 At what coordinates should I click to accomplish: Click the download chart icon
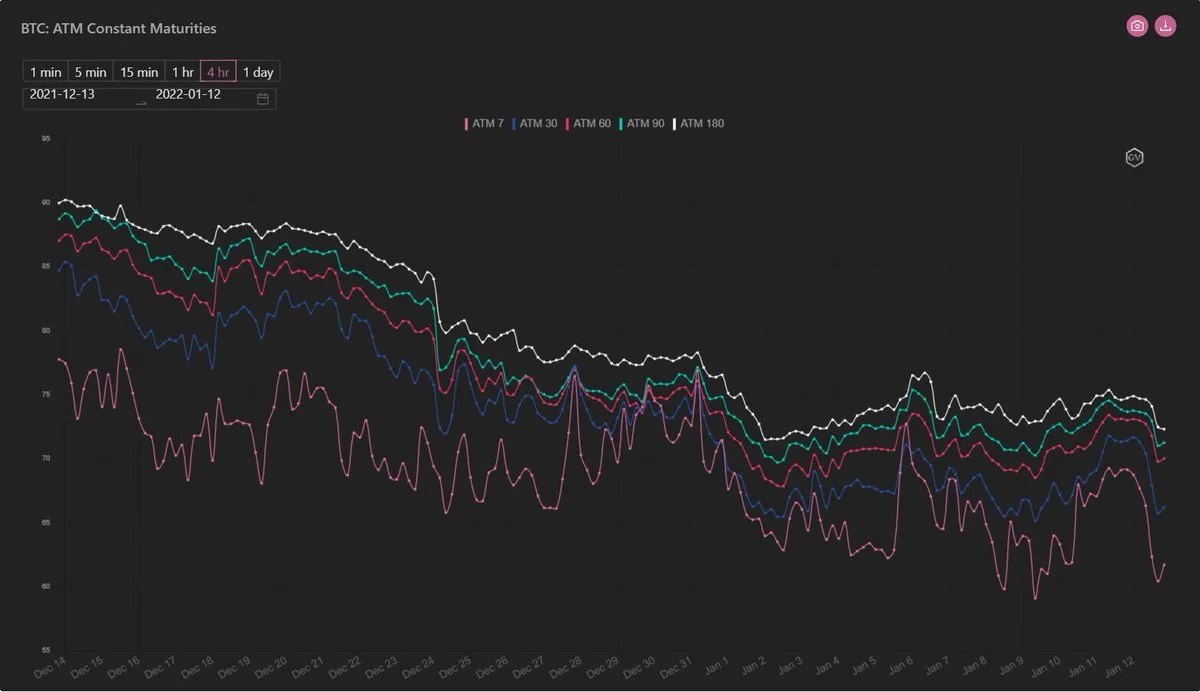(1165, 27)
